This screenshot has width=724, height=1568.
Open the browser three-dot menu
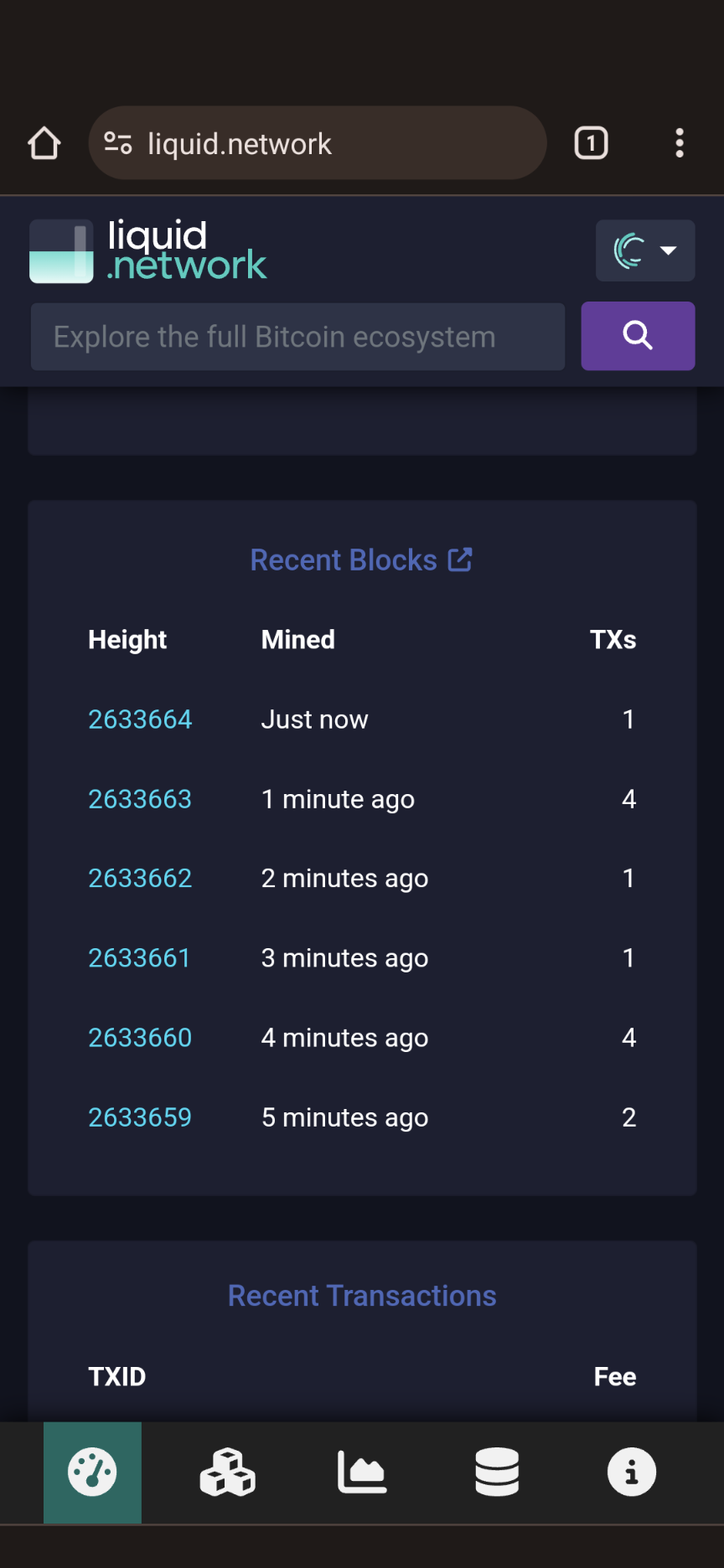click(x=680, y=143)
